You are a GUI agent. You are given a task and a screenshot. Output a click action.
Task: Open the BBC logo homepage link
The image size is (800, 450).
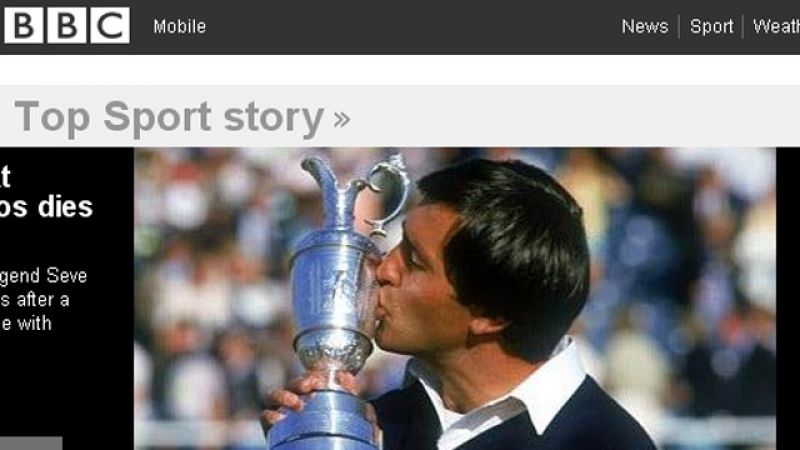coord(67,26)
